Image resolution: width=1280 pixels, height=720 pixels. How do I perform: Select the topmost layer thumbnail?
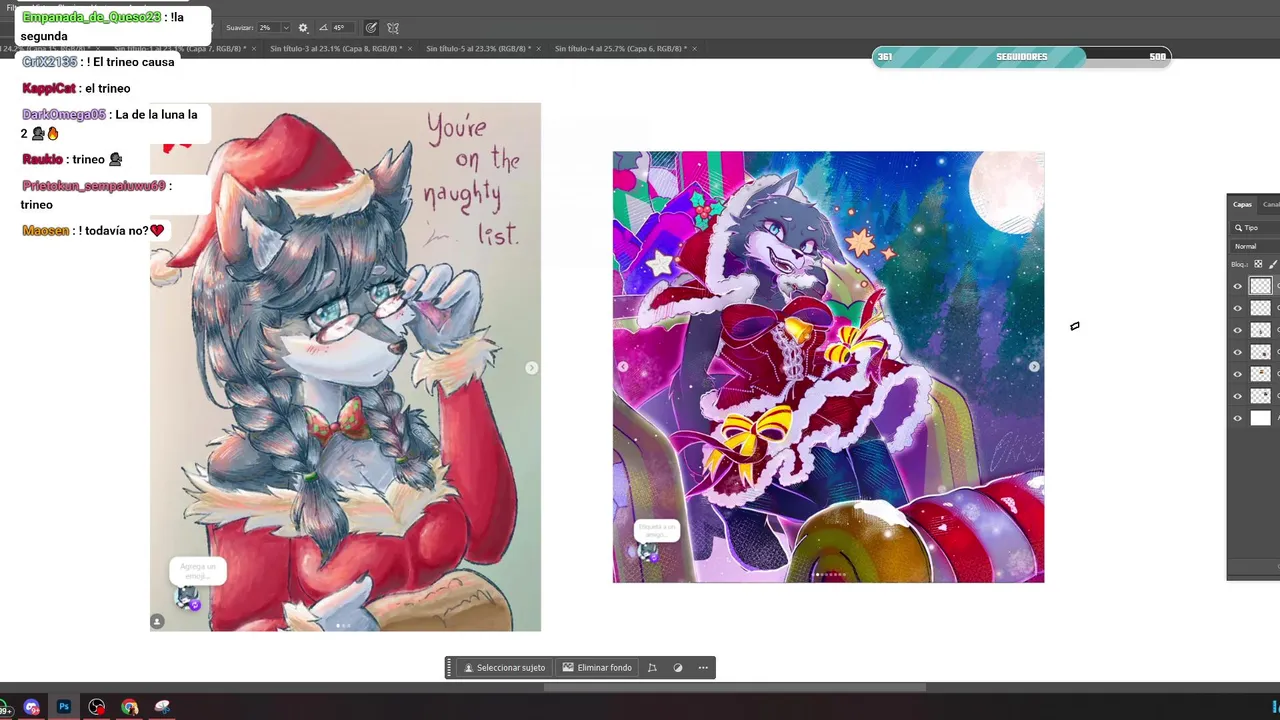point(1260,286)
